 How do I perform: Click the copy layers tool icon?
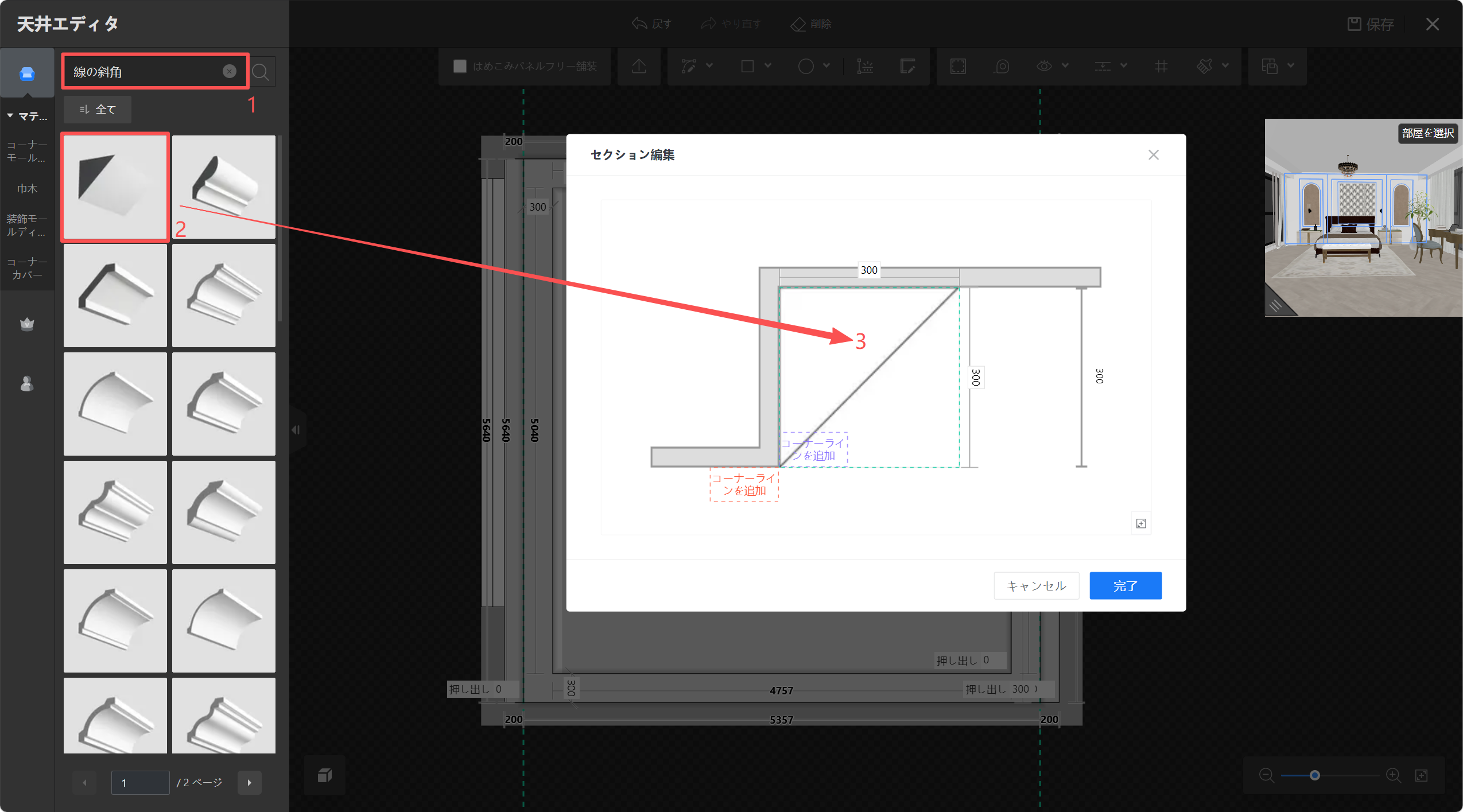point(1269,67)
